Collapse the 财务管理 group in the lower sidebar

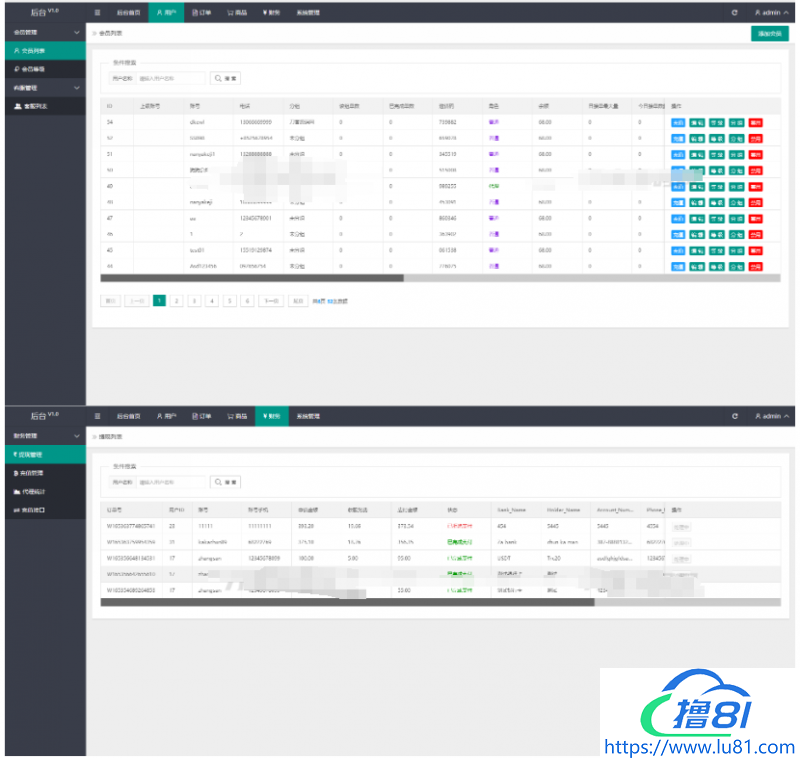(77, 436)
